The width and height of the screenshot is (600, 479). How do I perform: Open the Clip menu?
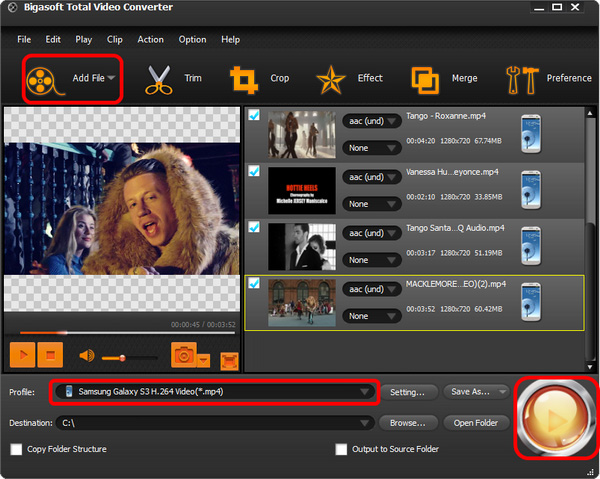pos(114,40)
